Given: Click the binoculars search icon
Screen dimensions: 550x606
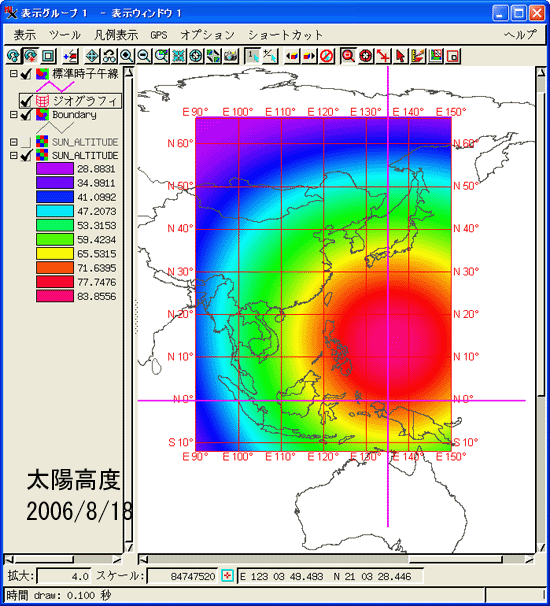Looking at the screenshot, I should (x=109, y=56).
